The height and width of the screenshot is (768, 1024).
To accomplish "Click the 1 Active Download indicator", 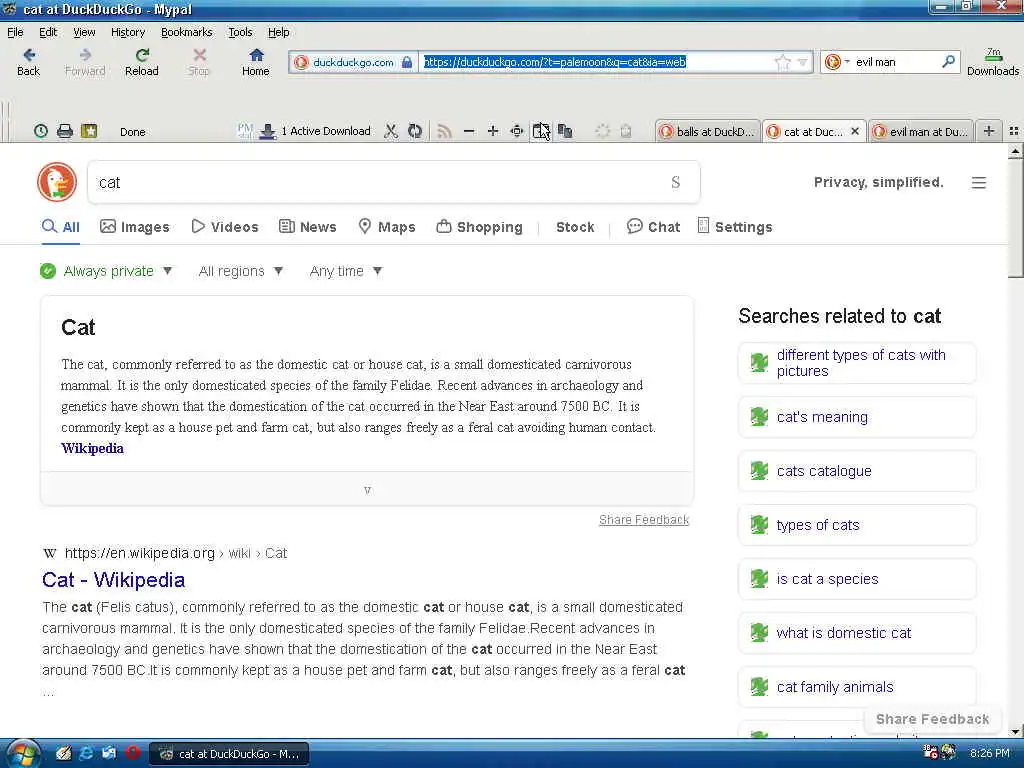I will pos(315,131).
